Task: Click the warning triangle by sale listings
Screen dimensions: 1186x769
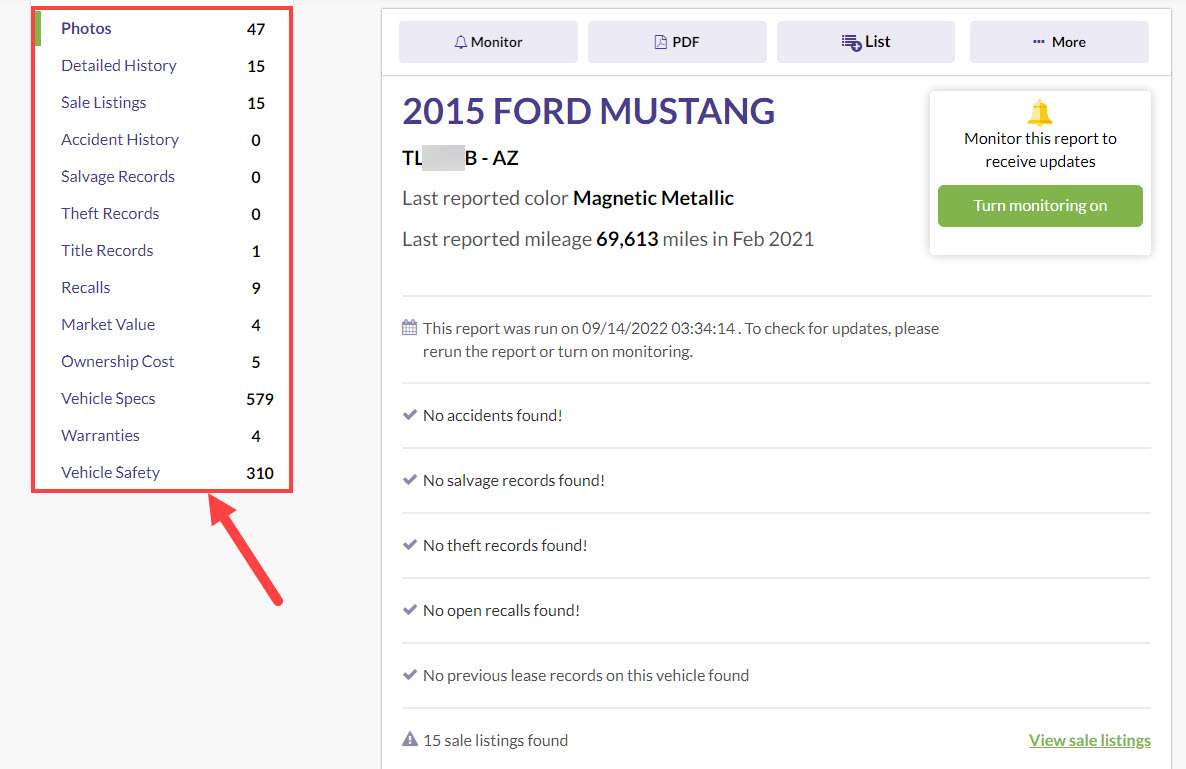Action: point(410,739)
